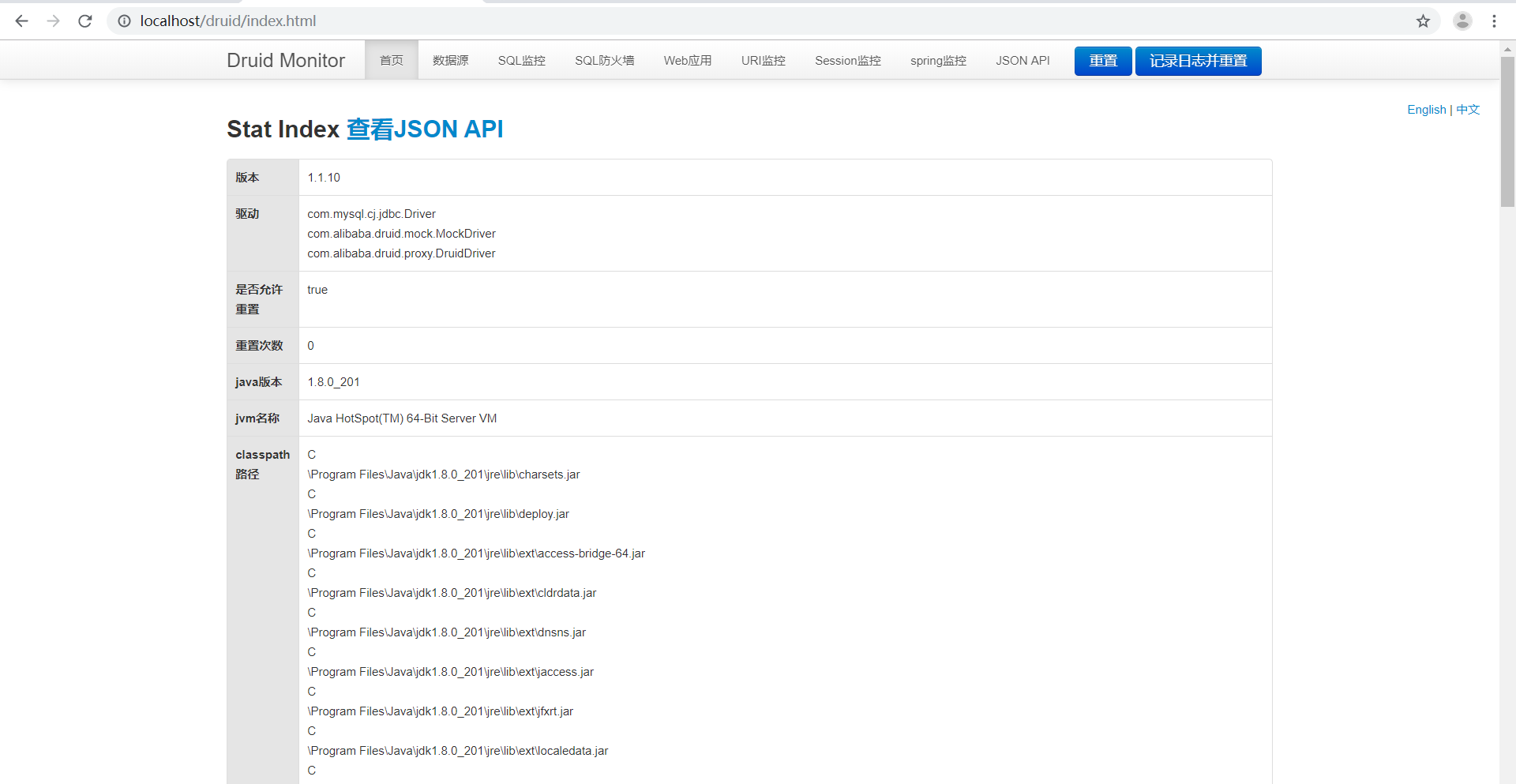This screenshot has height=784, width=1516.
Task: Open the URI监控 tab
Action: [764, 61]
